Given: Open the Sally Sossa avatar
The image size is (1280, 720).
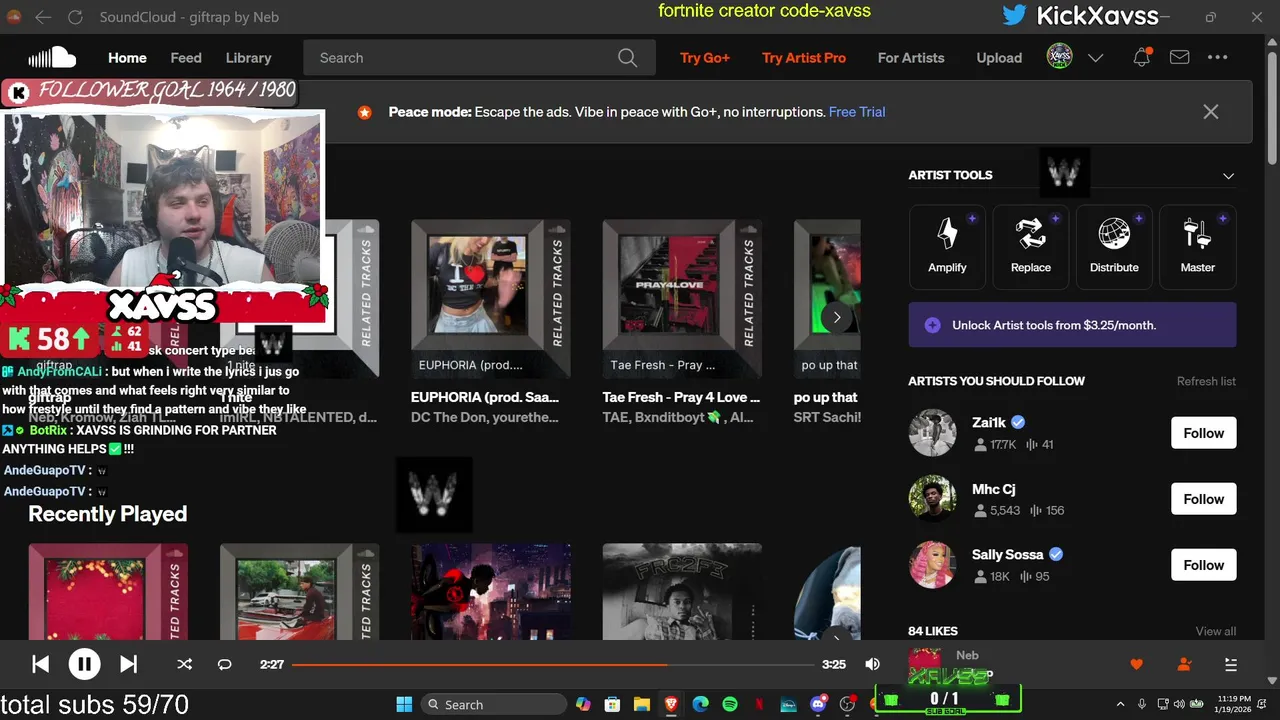Looking at the screenshot, I should (x=932, y=565).
